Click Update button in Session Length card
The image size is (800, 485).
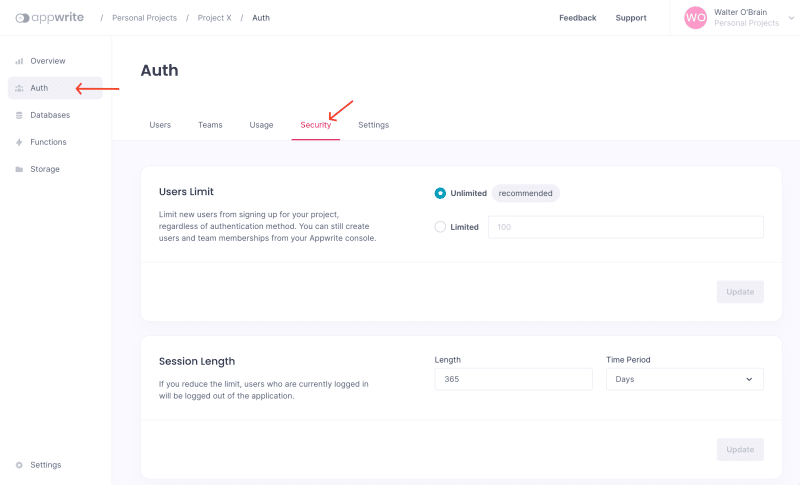(740, 449)
